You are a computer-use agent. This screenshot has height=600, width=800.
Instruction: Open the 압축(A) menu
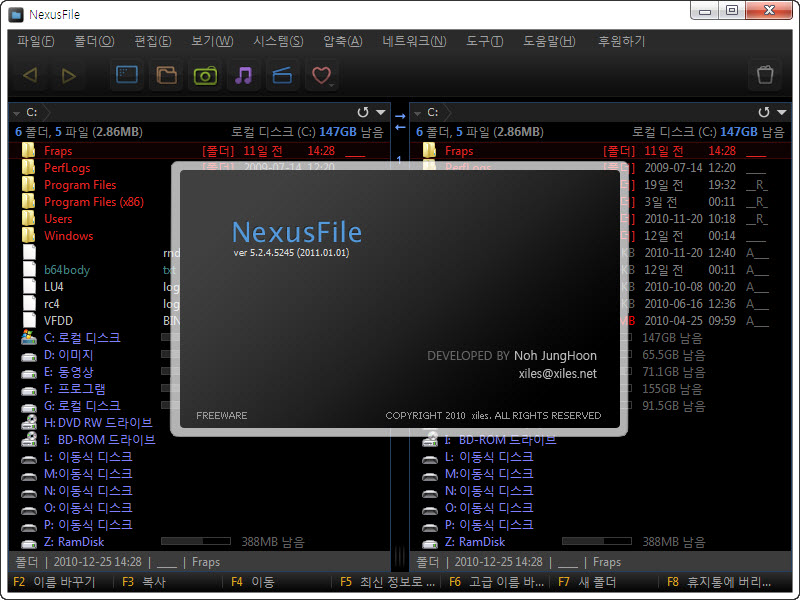coord(343,41)
